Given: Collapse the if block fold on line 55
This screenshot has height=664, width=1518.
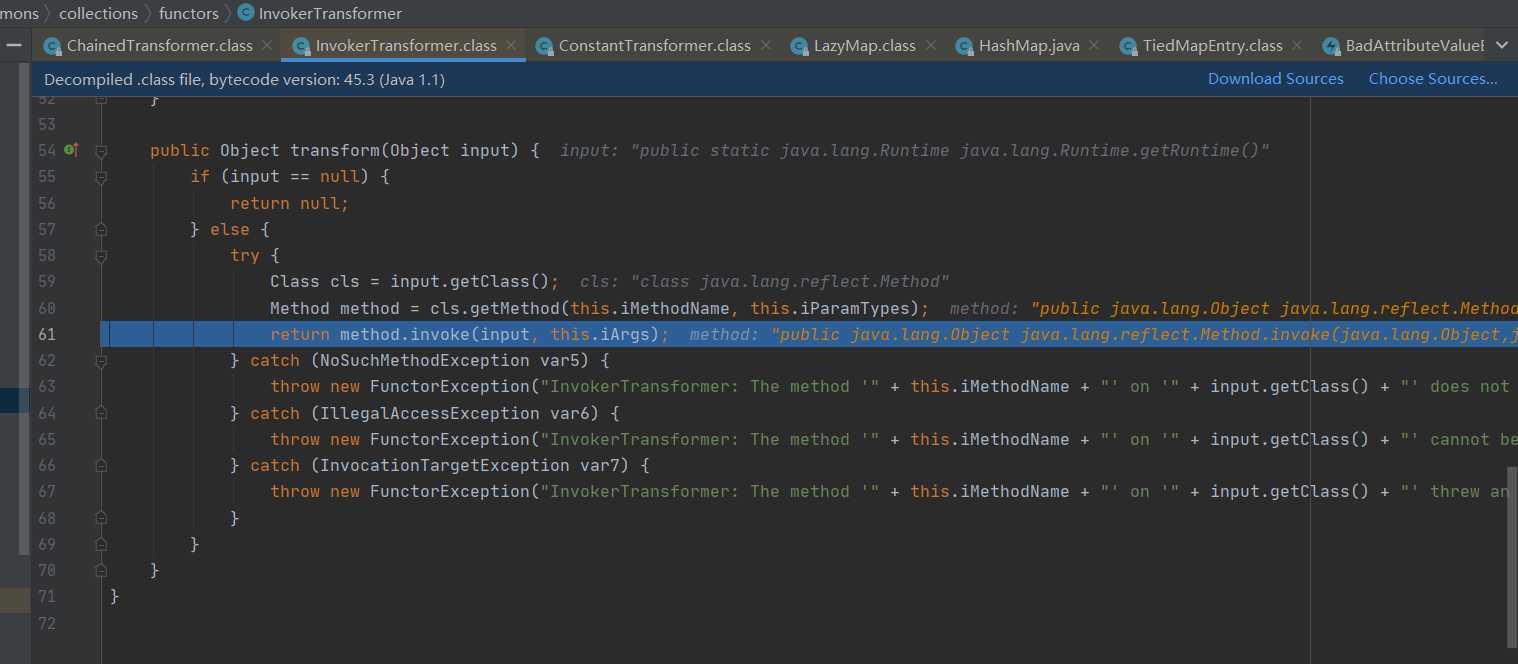Looking at the screenshot, I should [x=101, y=177].
